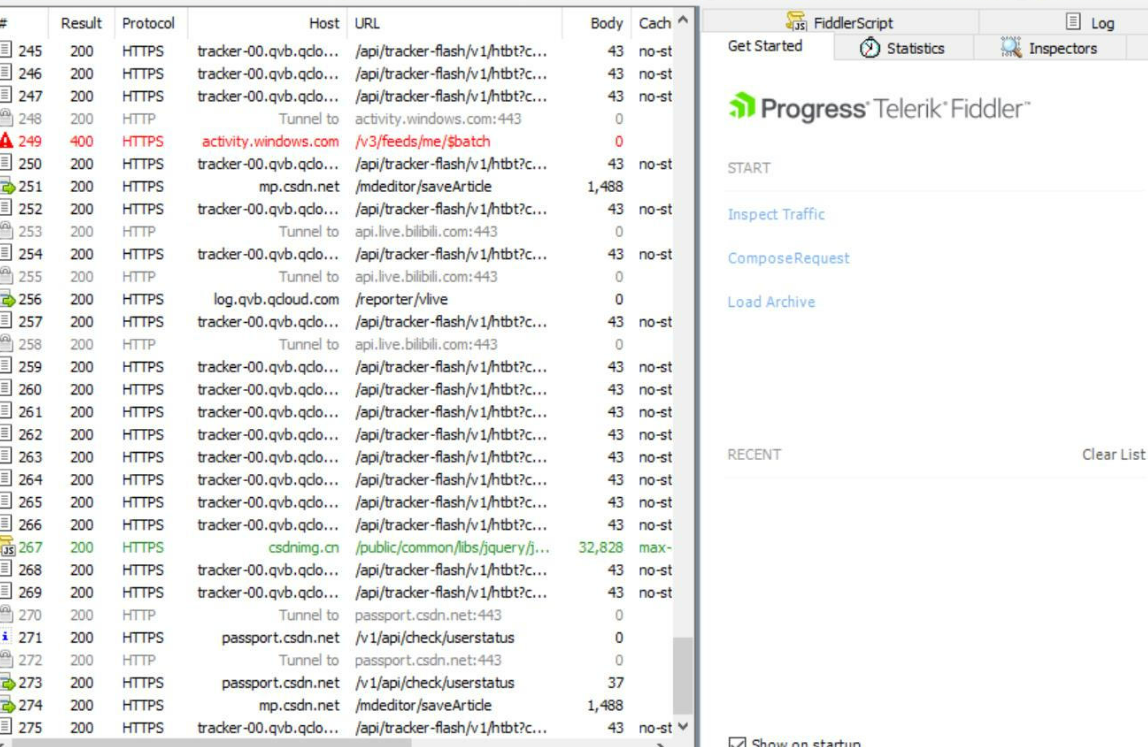Click the info icon on session 271
1148x747 pixels.
pyautogui.click(x=6, y=637)
